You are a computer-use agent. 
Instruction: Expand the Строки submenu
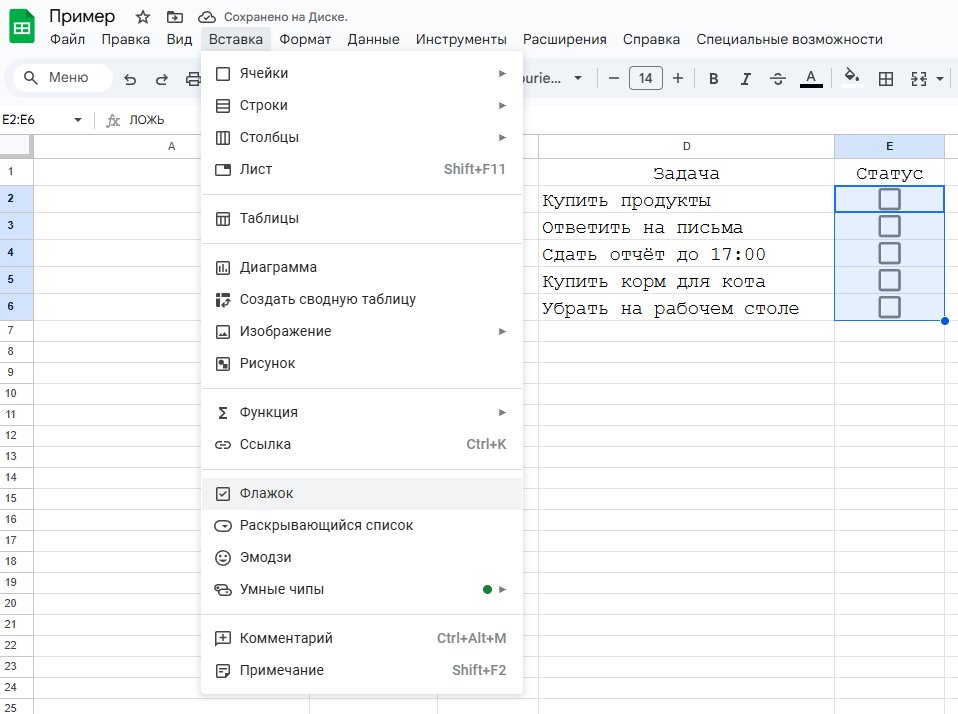pyautogui.click(x=362, y=105)
